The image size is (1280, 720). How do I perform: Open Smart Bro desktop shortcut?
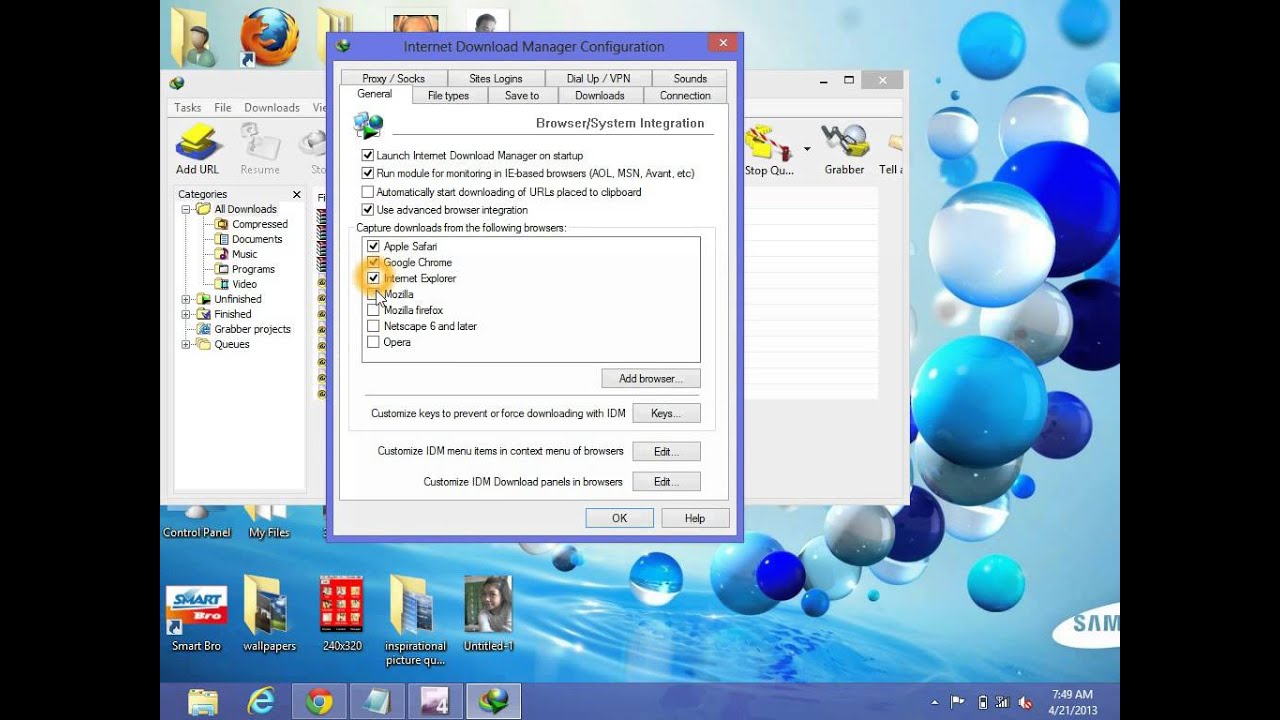196,618
